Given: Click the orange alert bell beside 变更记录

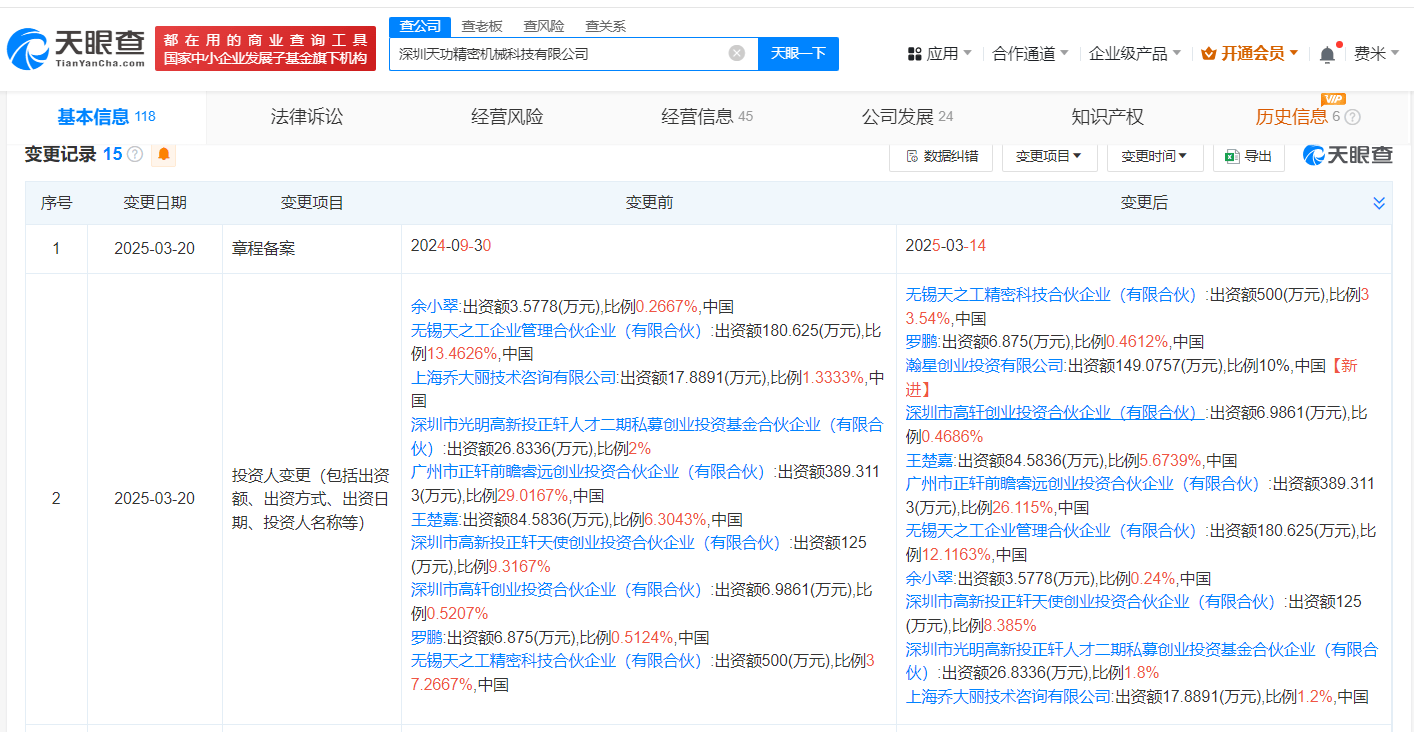Looking at the screenshot, I should click(x=163, y=155).
